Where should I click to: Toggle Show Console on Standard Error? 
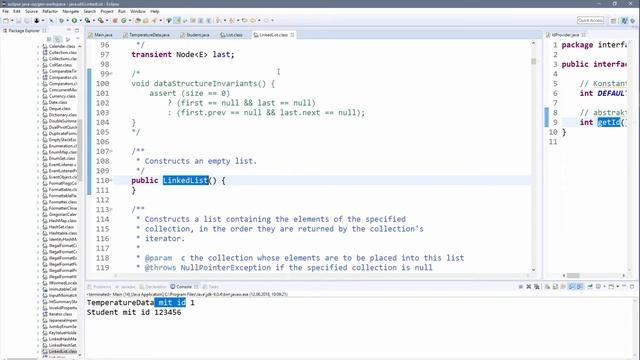(x=580, y=287)
